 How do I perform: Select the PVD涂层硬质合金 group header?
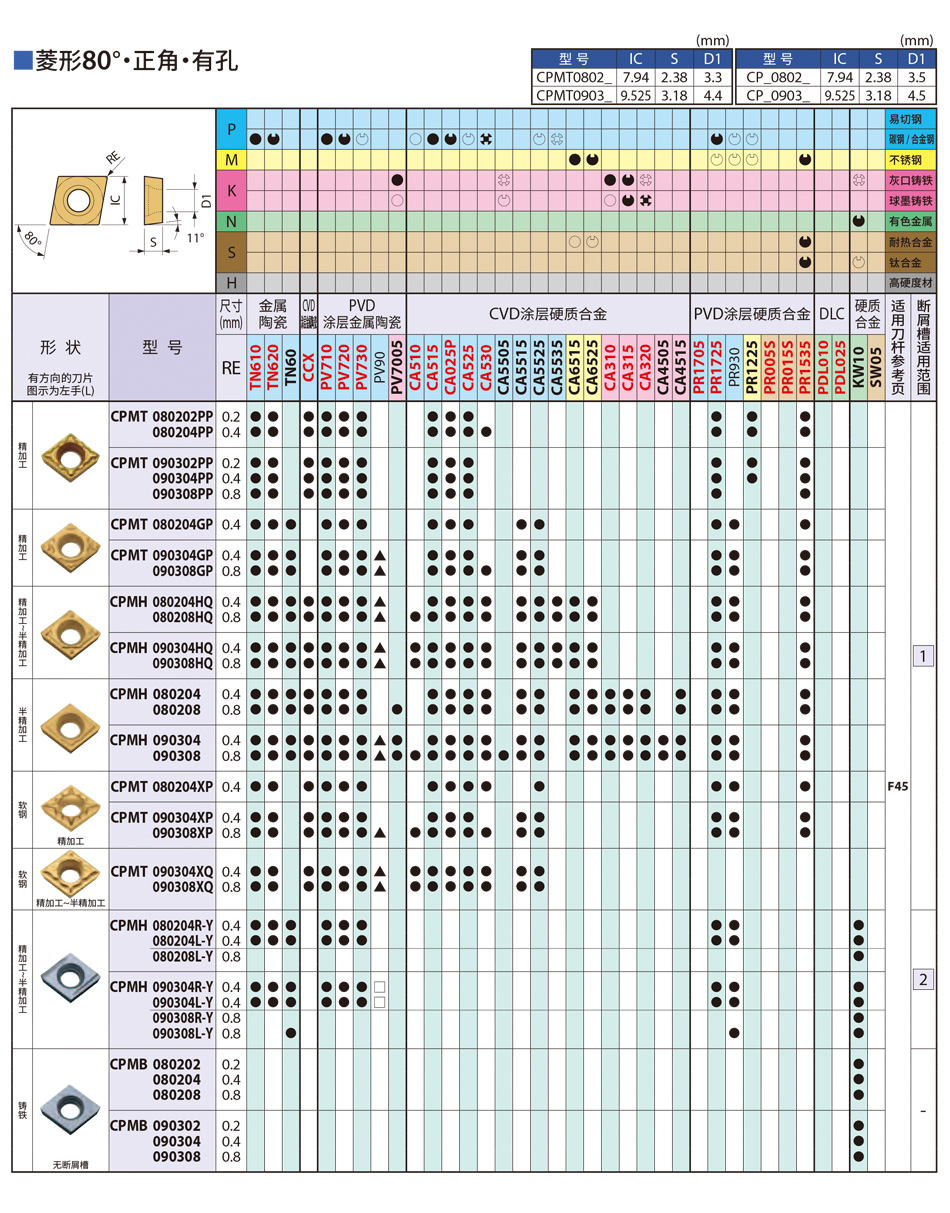click(x=751, y=314)
